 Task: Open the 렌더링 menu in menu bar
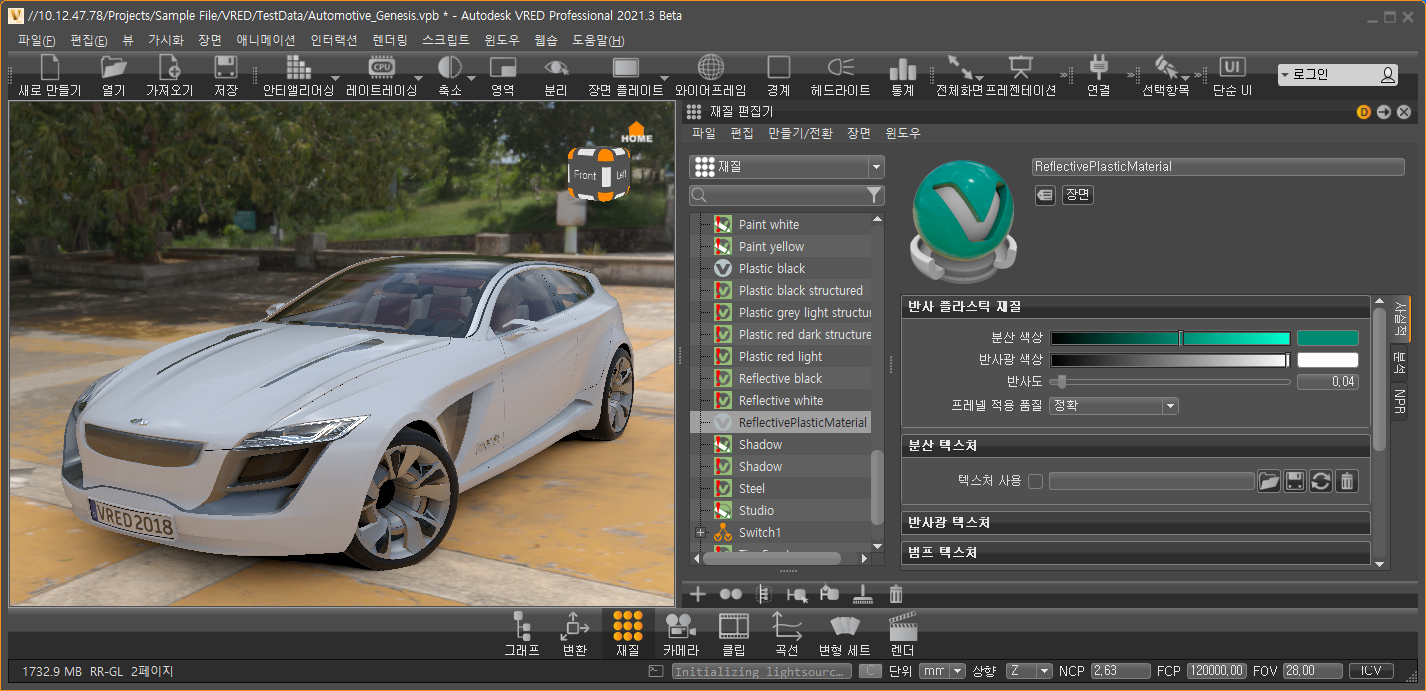[389, 40]
